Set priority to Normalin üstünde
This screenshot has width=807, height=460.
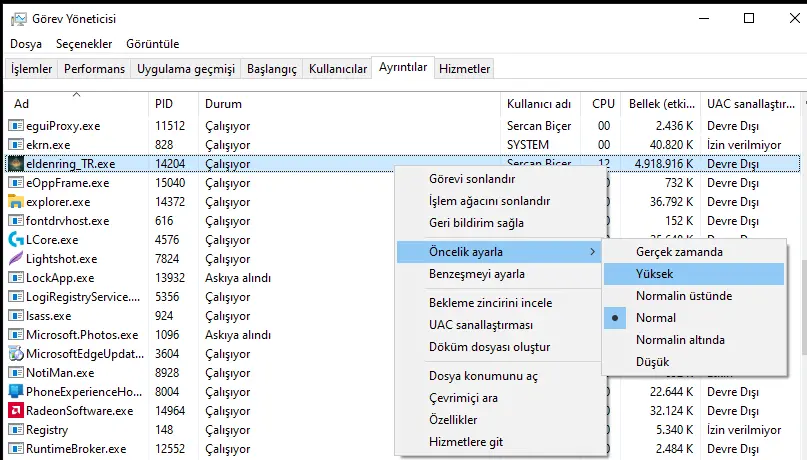coord(694,296)
